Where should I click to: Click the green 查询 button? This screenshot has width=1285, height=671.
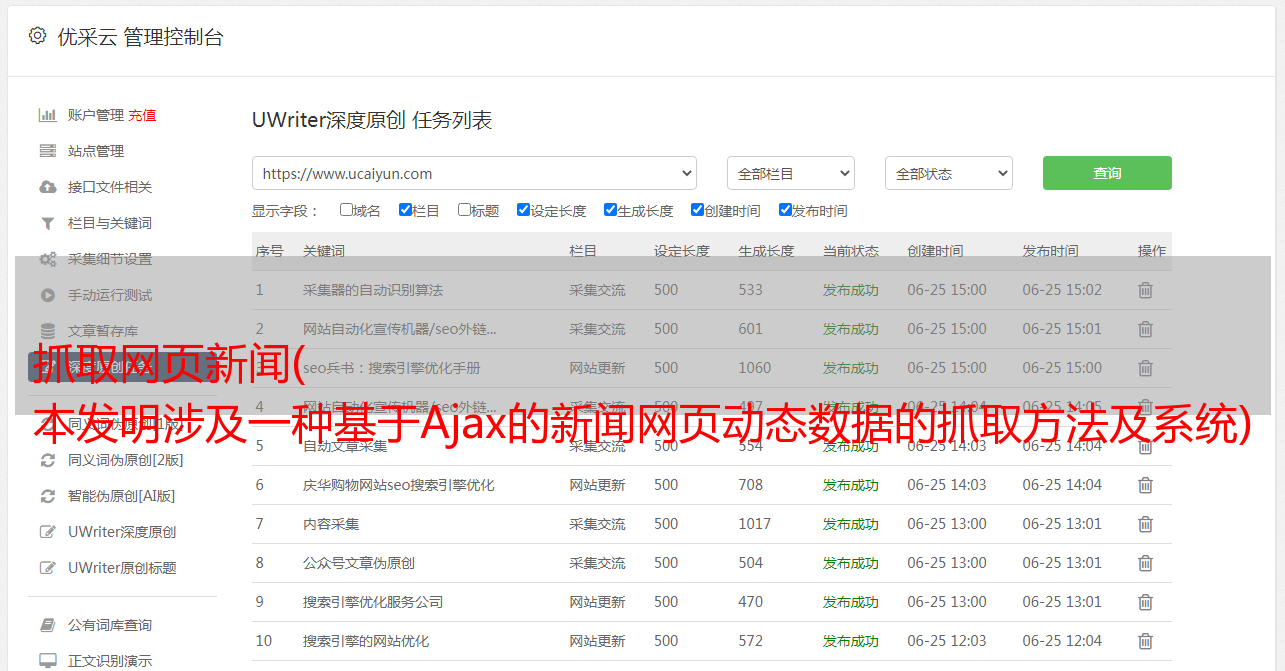(x=1106, y=173)
